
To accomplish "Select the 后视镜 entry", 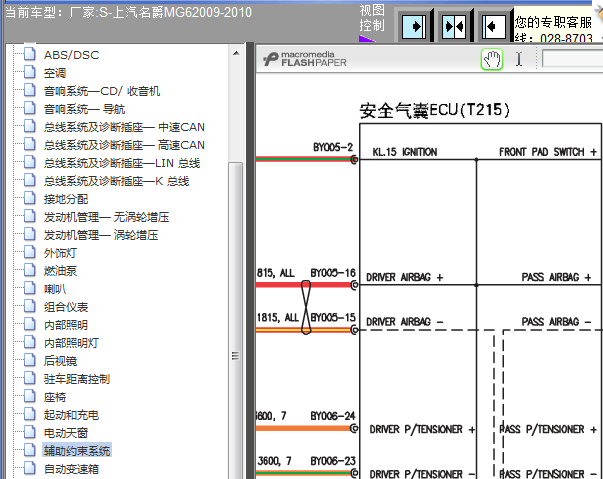I will click(60, 361).
